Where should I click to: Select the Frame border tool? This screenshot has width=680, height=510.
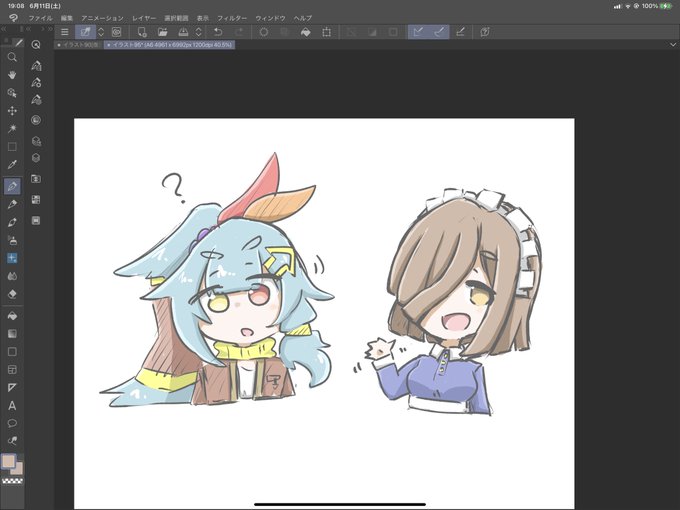pos(12,369)
